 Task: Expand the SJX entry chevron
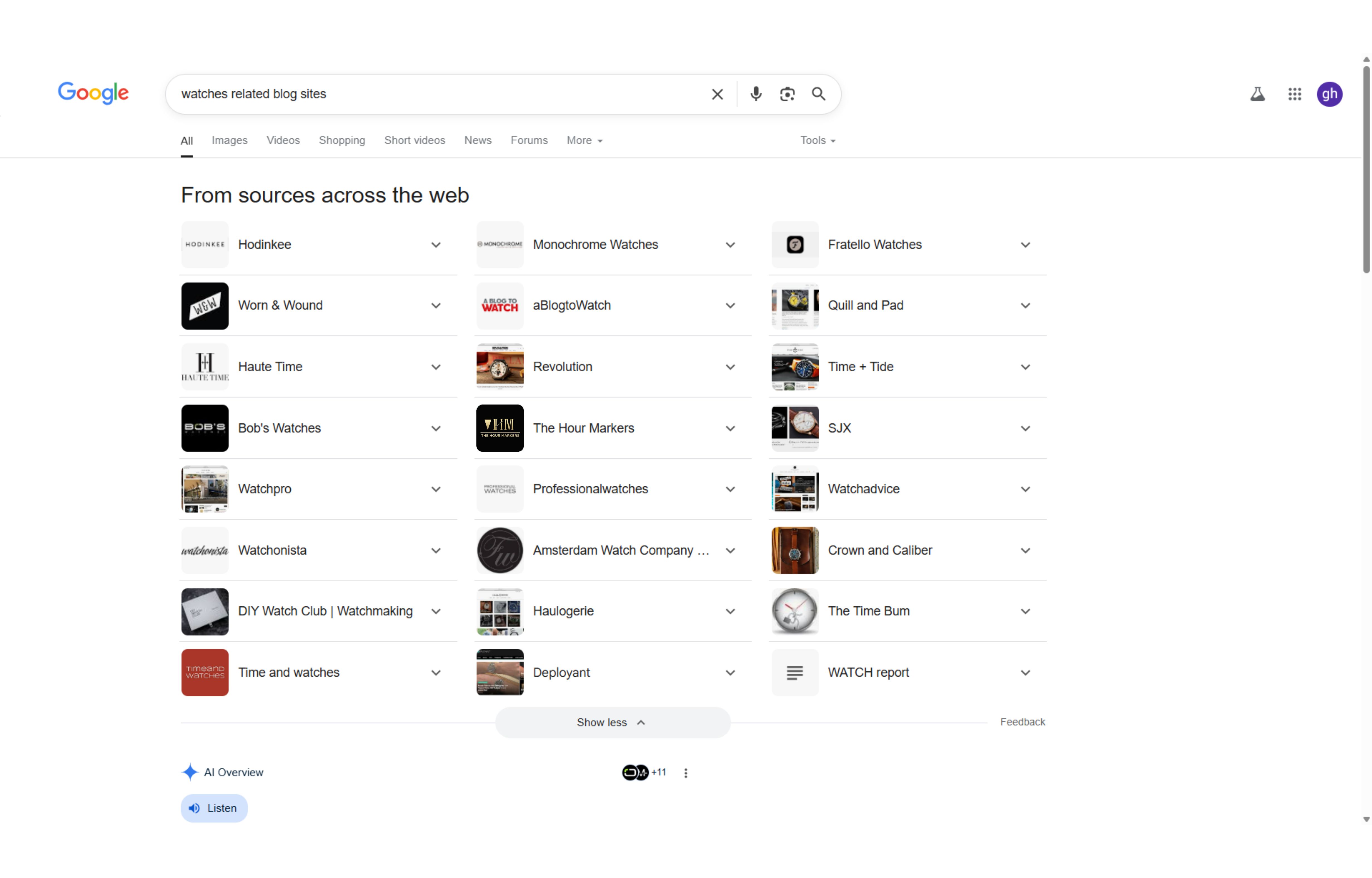1025,428
